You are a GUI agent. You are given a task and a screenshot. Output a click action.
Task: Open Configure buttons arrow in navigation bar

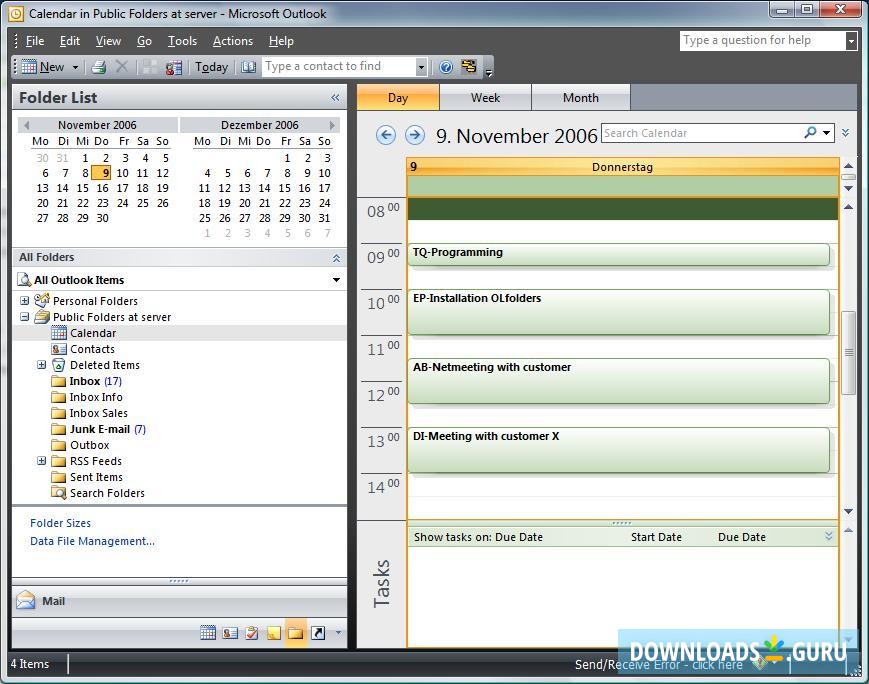point(338,632)
